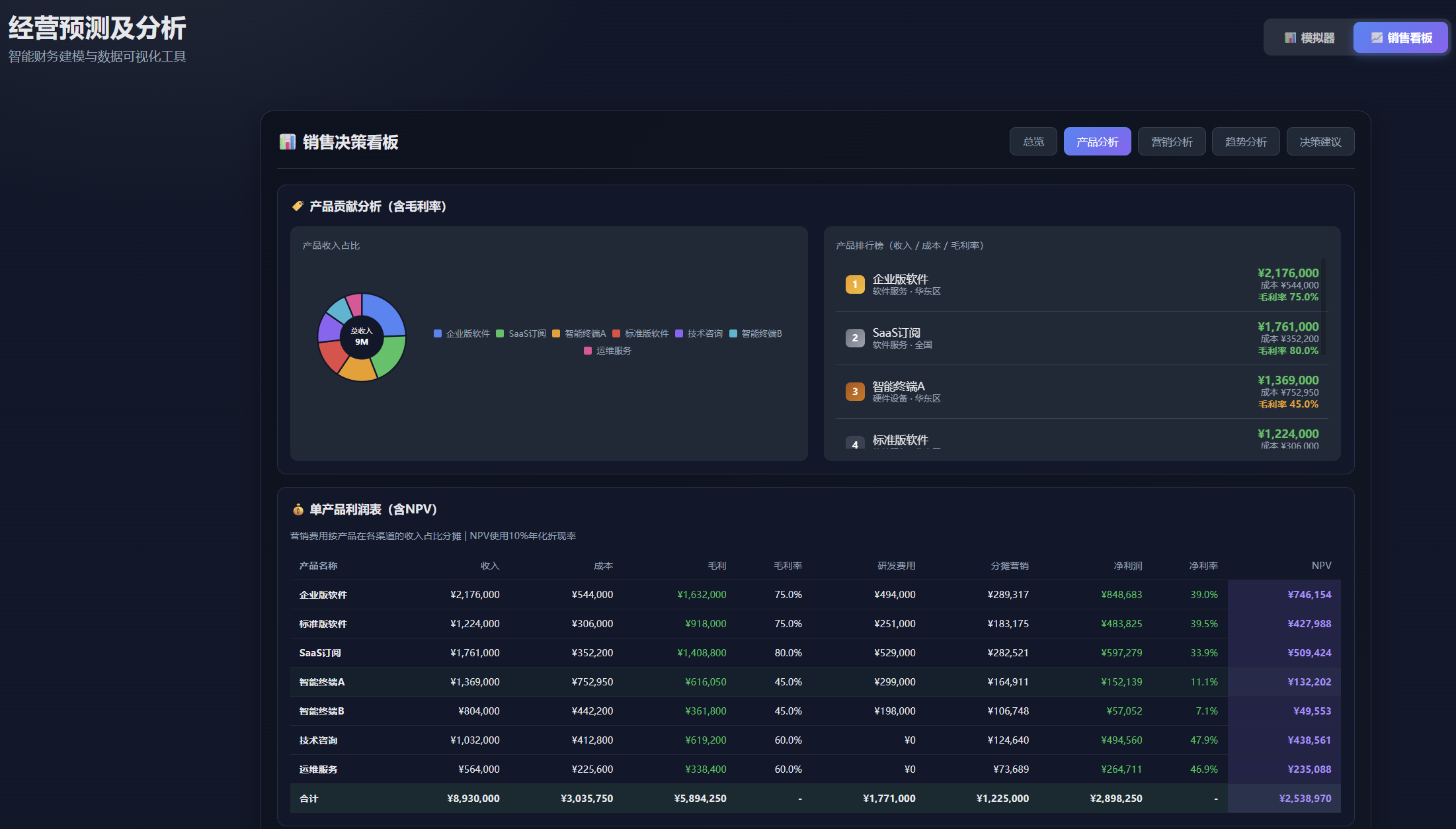Click the tag icon beside 产品贡献分析
Viewport: 1456px width, 829px height.
[298, 206]
